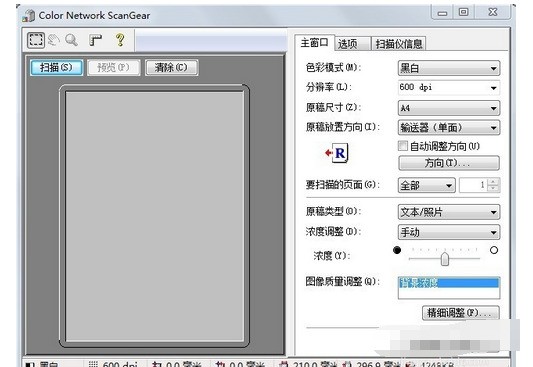Image resolution: width=533 pixels, height=367 pixels.
Task: Select the hand pan tool
Action: [x=54, y=40]
